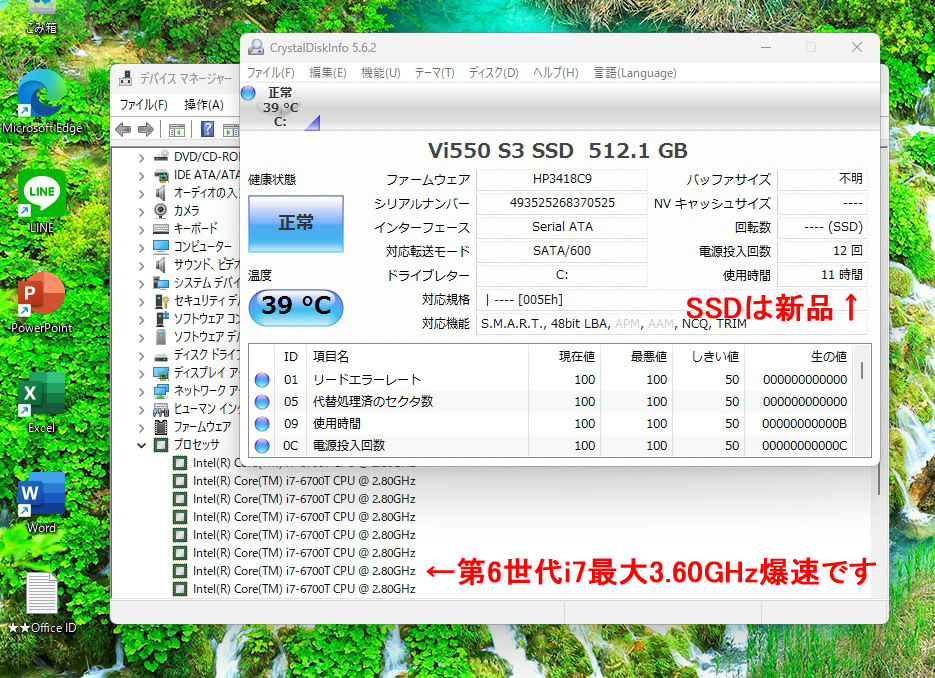This screenshot has height=678, width=935.
Task: Click the プロセッサ category icon
Action: (x=161, y=445)
